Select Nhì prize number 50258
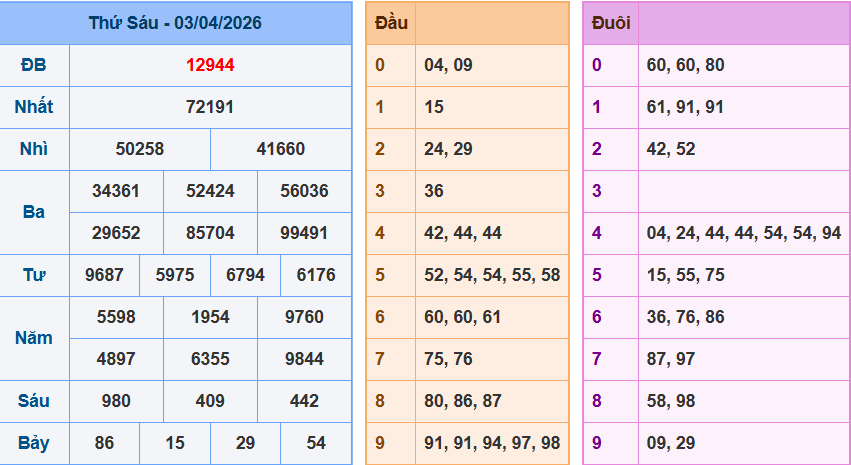This screenshot has height=465, width=851. pyautogui.click(x=140, y=149)
